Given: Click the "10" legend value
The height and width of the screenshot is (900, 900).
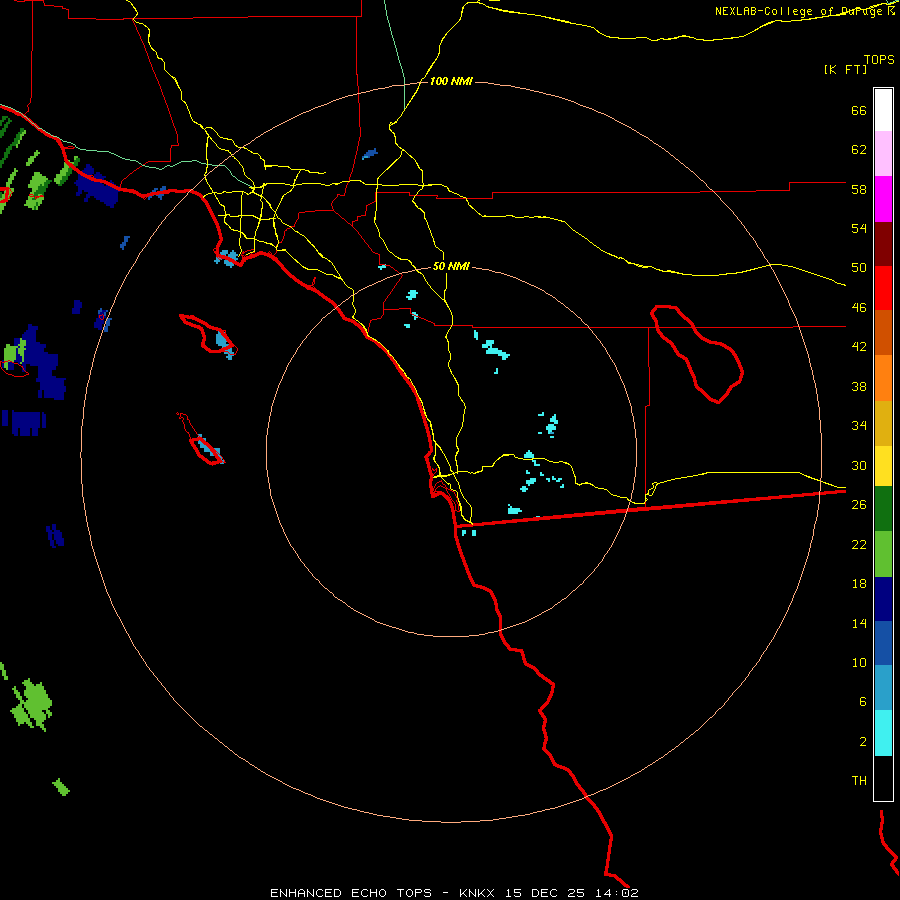Looking at the screenshot, I should [x=859, y=662].
